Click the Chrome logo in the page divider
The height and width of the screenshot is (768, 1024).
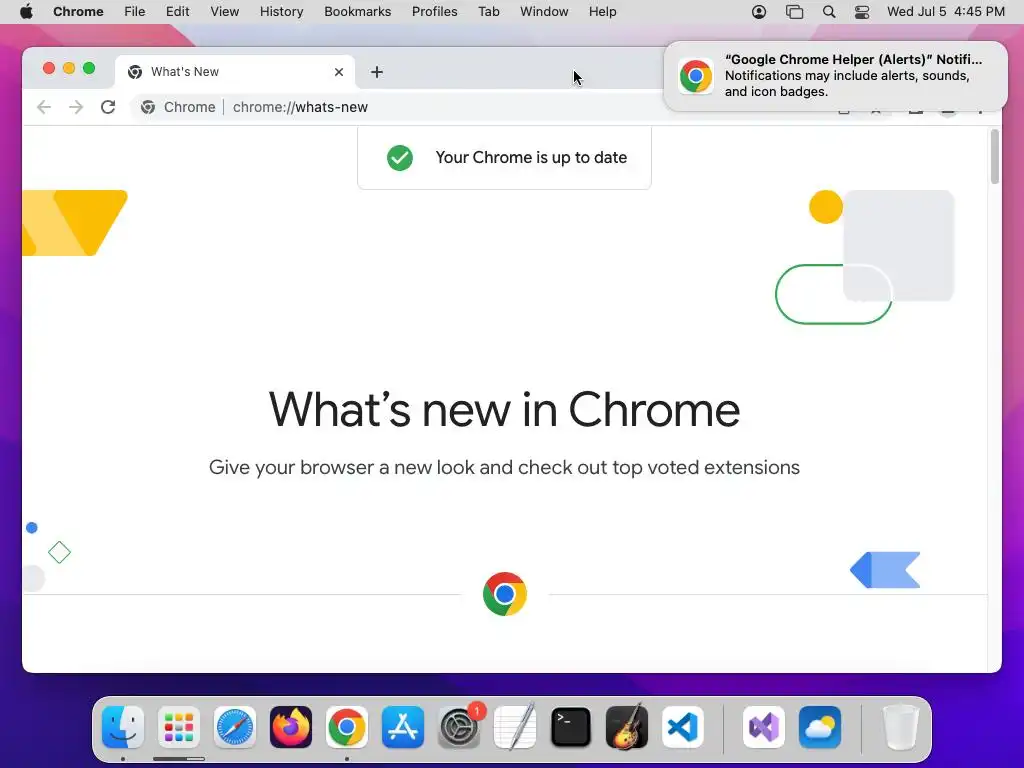(x=505, y=594)
